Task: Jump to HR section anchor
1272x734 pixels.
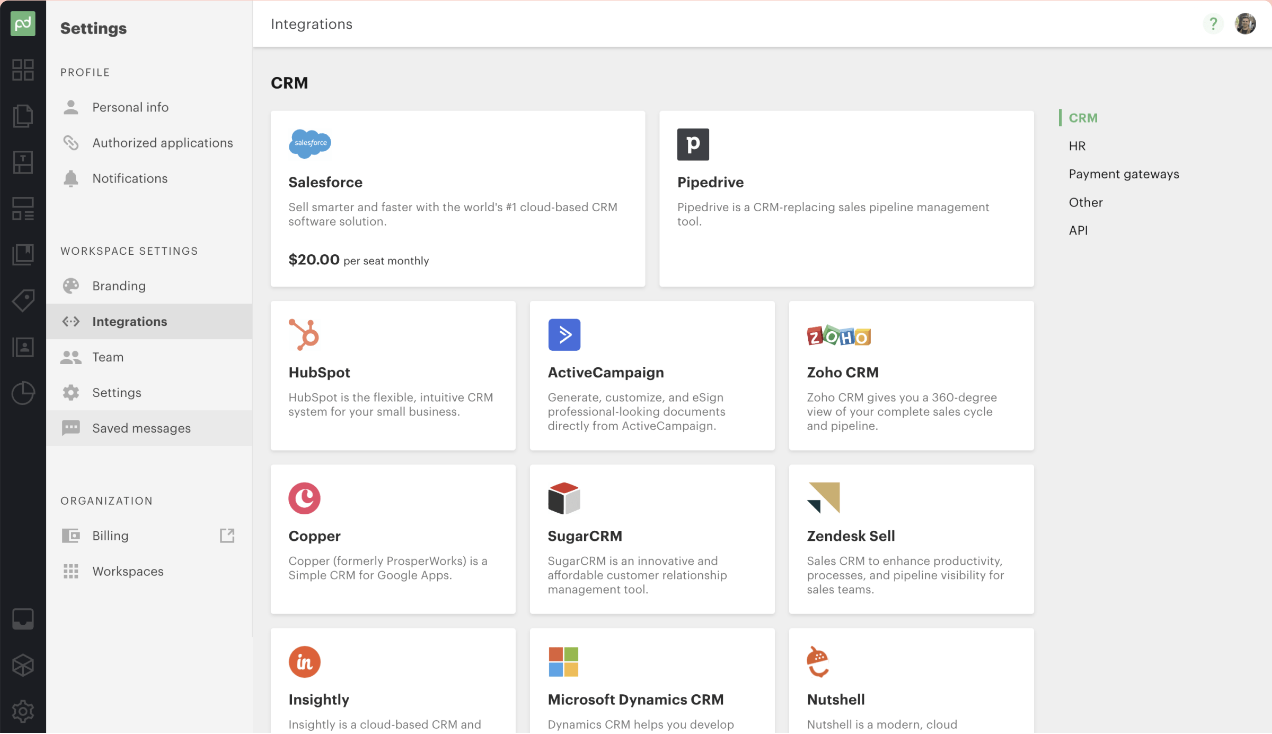Action: (1077, 146)
